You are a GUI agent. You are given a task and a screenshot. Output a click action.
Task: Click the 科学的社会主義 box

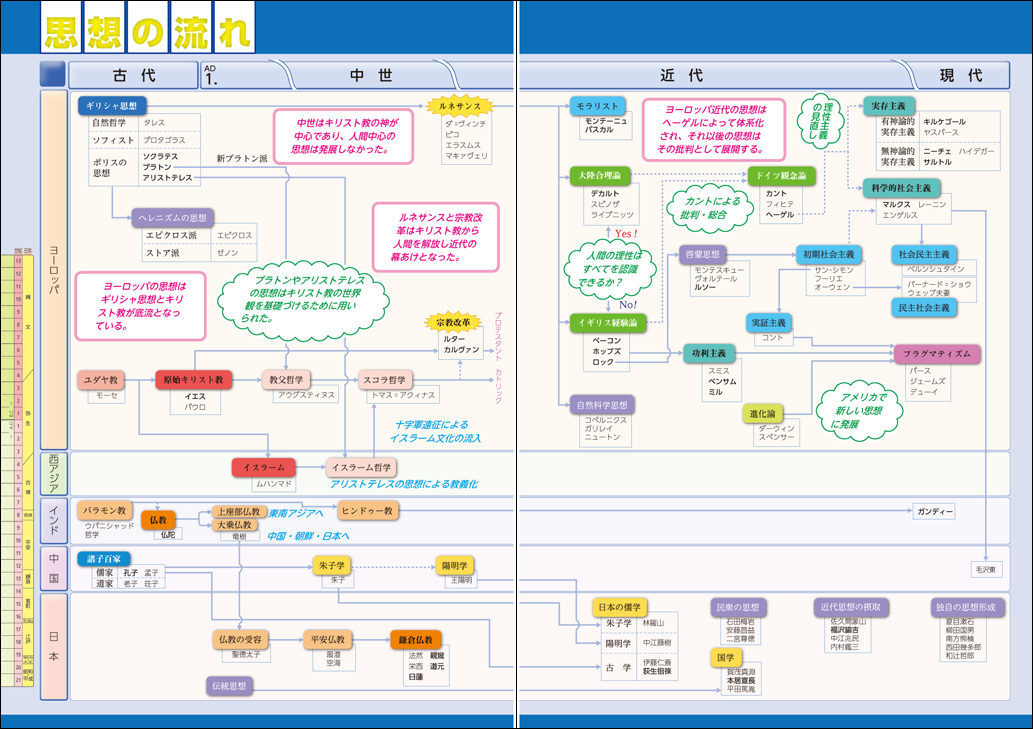point(901,188)
